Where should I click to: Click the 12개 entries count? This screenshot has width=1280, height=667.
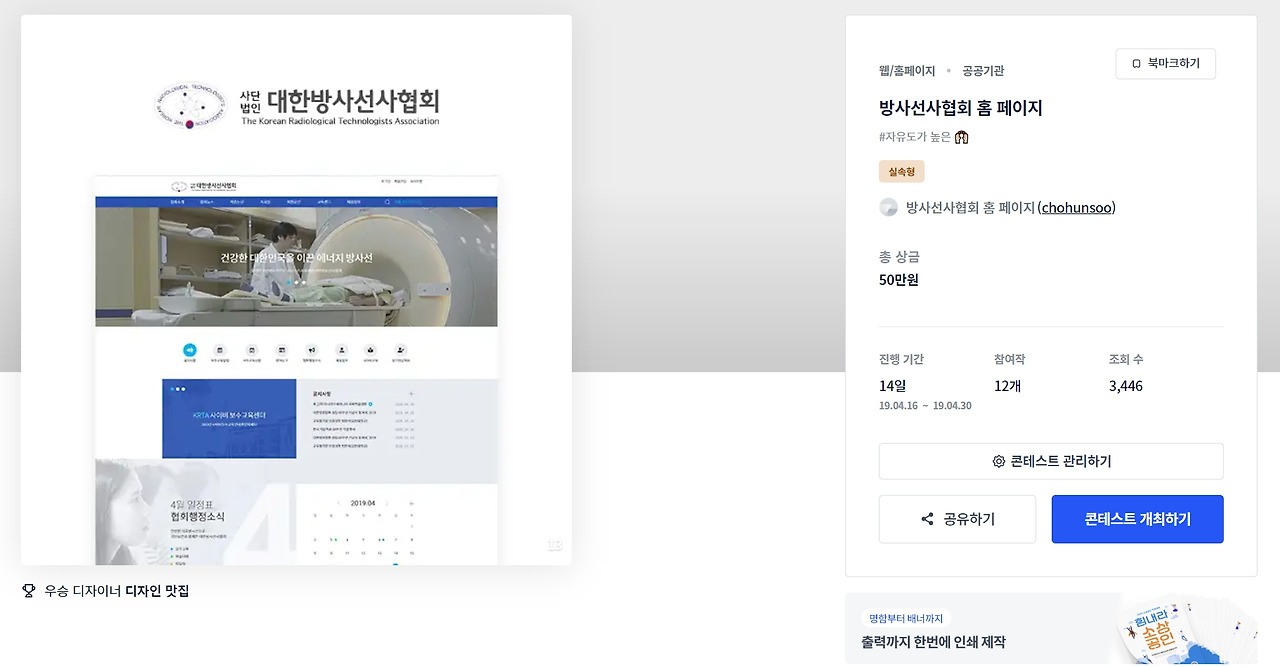pos(1008,386)
